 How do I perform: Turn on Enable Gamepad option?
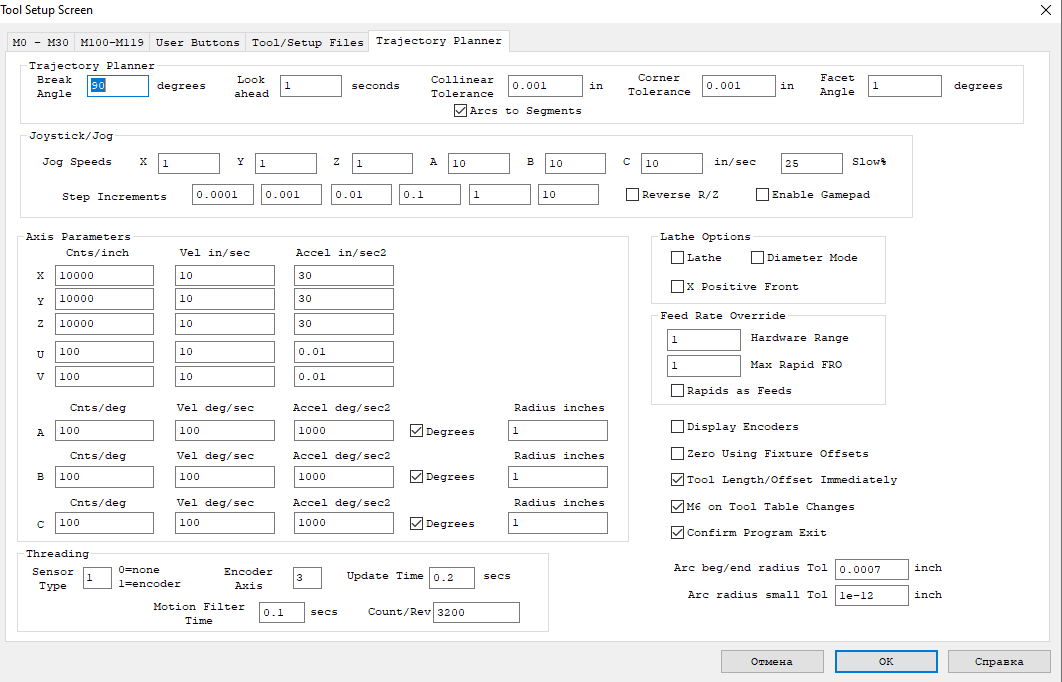coord(763,195)
